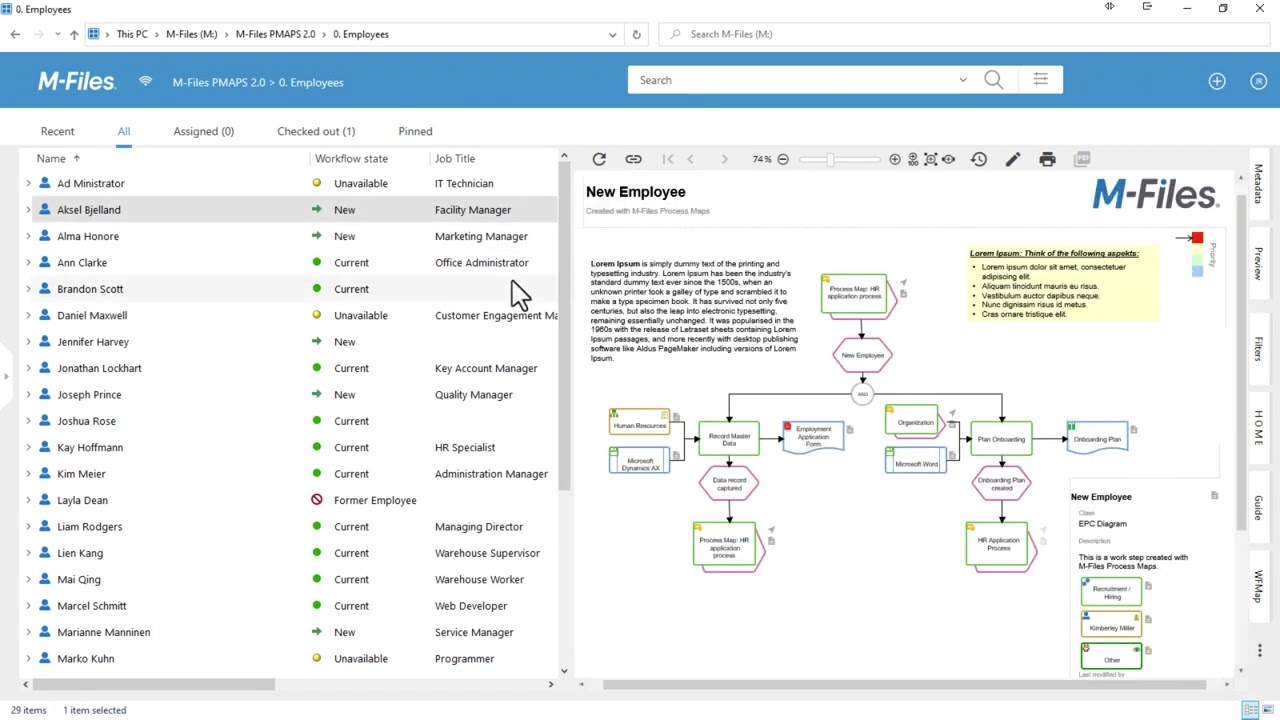Fit preview to page icon
Image resolution: width=1280 pixels, height=720 pixels.
(x=930, y=159)
